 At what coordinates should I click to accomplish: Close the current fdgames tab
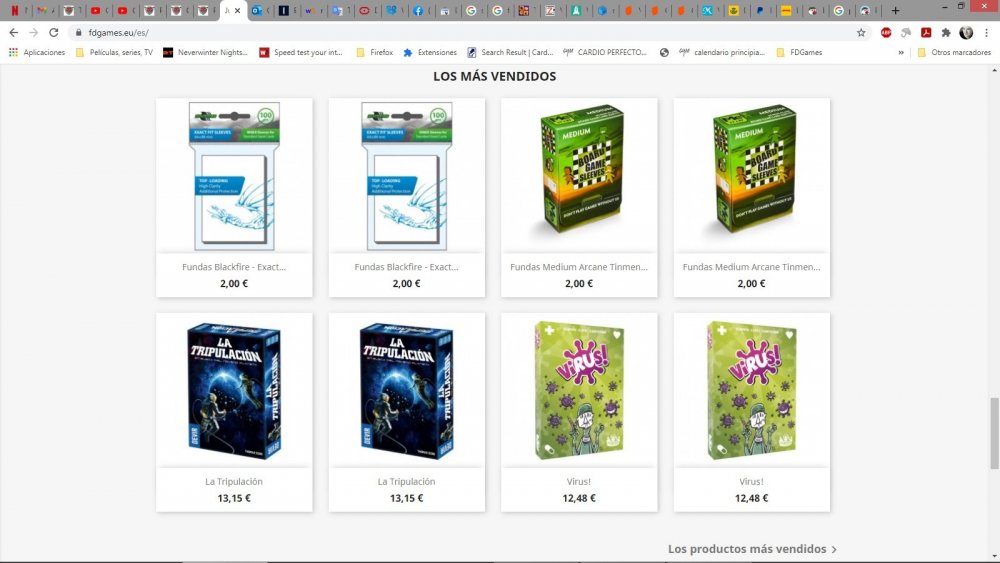(237, 10)
